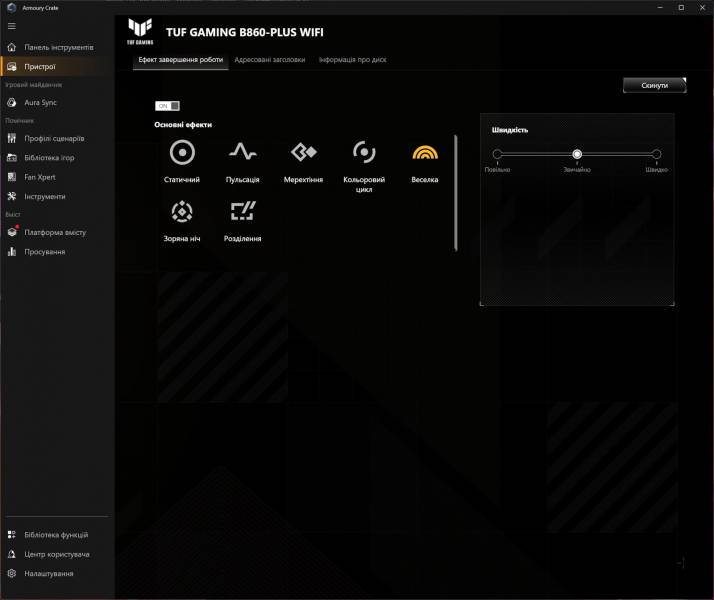Viewport: 714px width, 600px height.
Task: Open Fan Xpert in sidebar
Action: [x=55, y=177]
